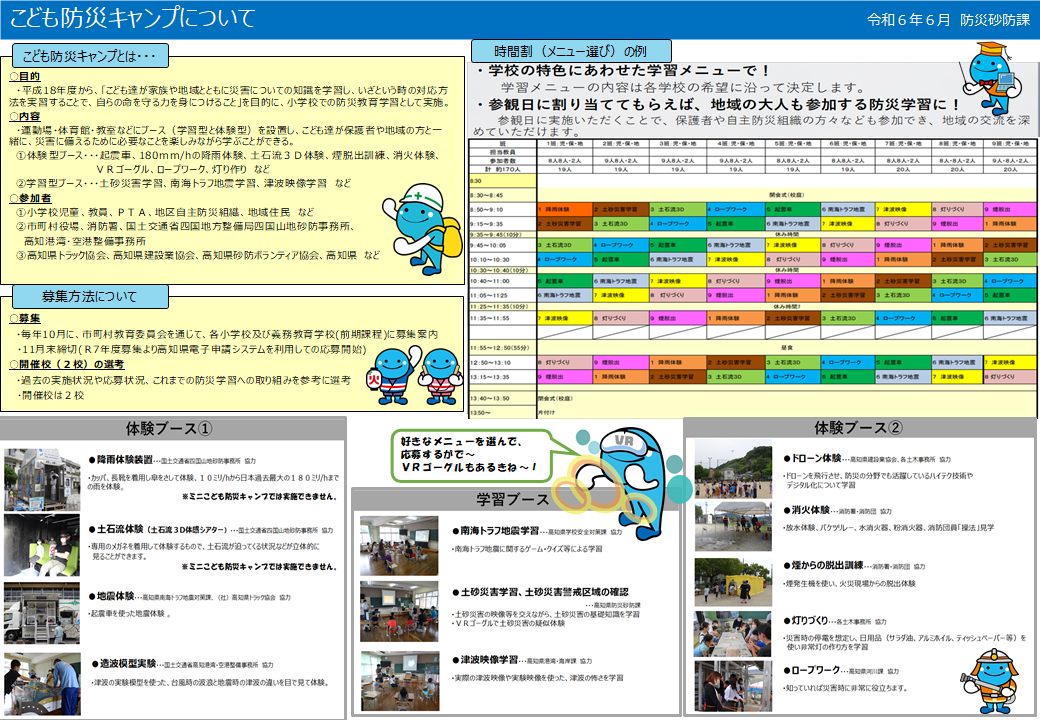Open the 土石流体験 3D theater photo
Viewport: 1040px width, 720px height.
(42, 545)
